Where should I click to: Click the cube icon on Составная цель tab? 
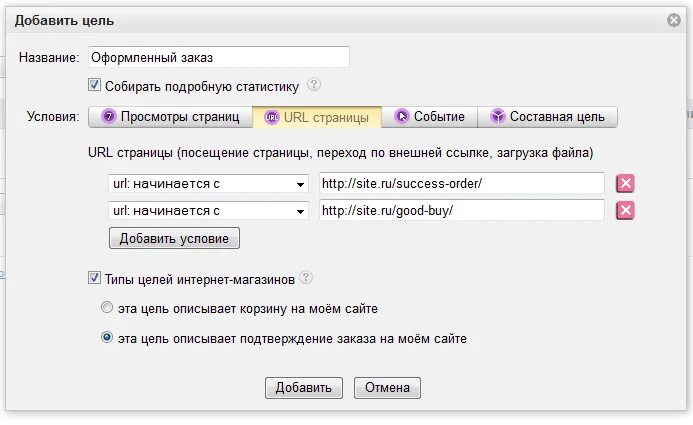click(497, 117)
